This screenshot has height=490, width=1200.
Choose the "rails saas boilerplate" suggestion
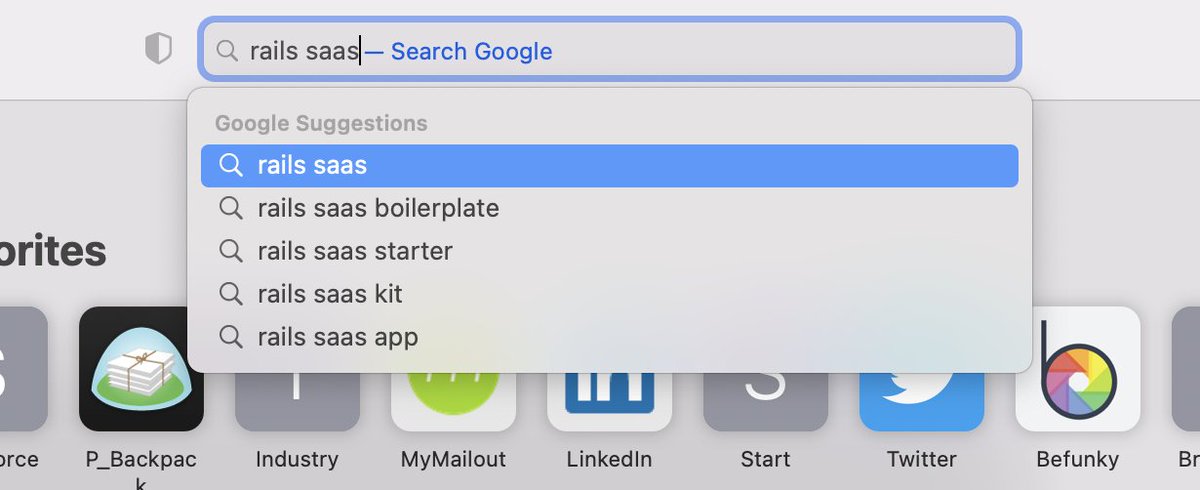pyautogui.click(x=378, y=208)
